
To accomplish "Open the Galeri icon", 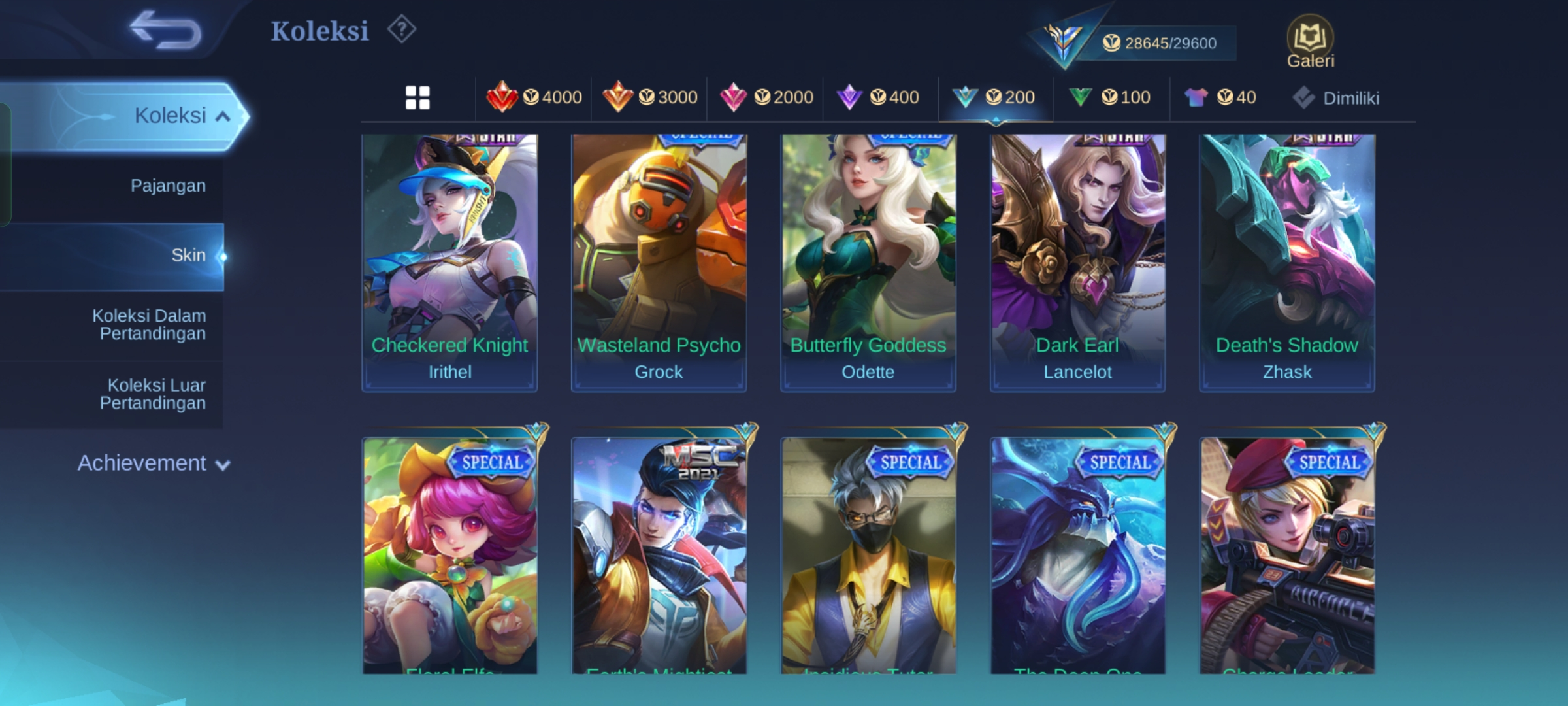I will click(1310, 42).
